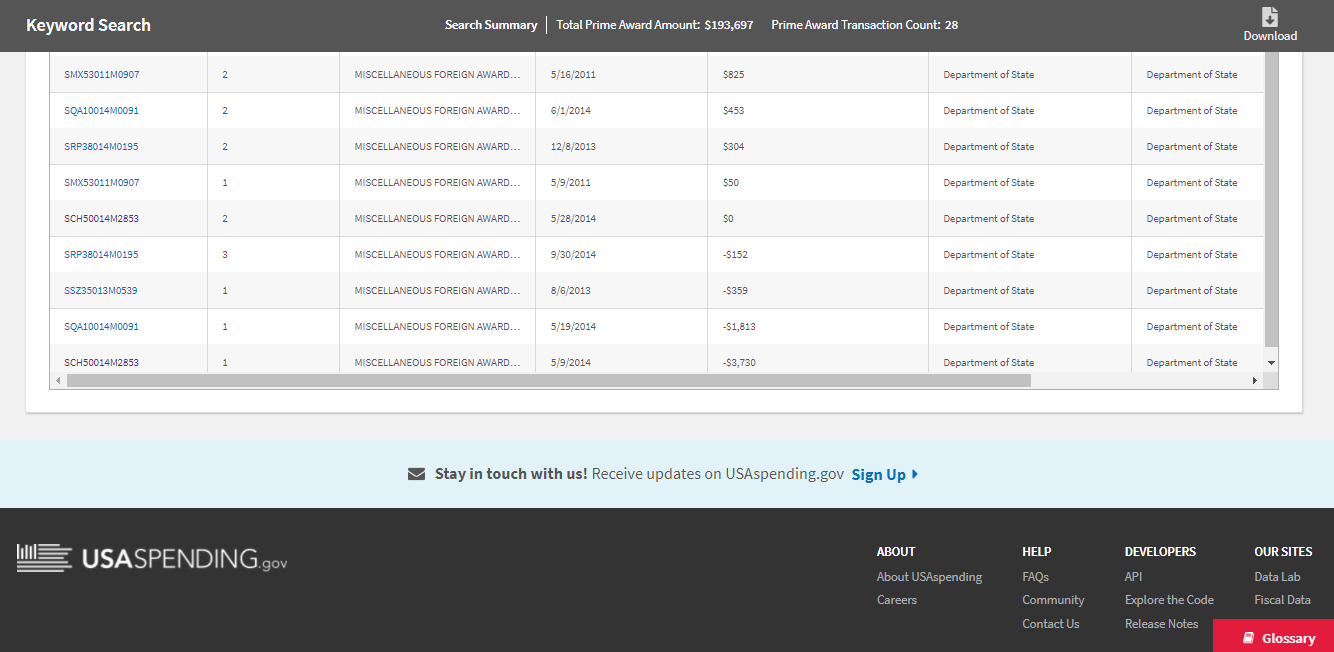
Task: Click the $304 amount cell
Action: [x=817, y=147]
